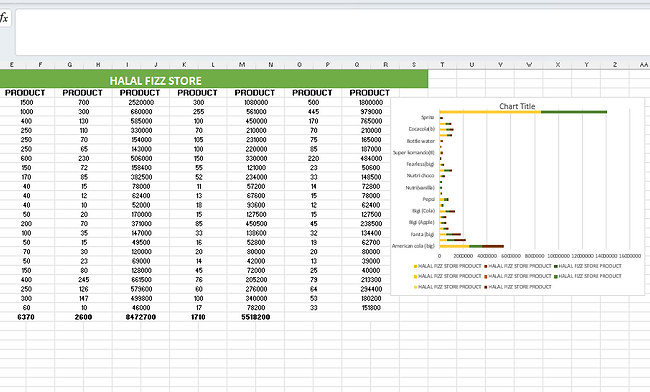Select column O header
Image resolution: width=650 pixels, height=392 pixels.
pyautogui.click(x=299, y=65)
